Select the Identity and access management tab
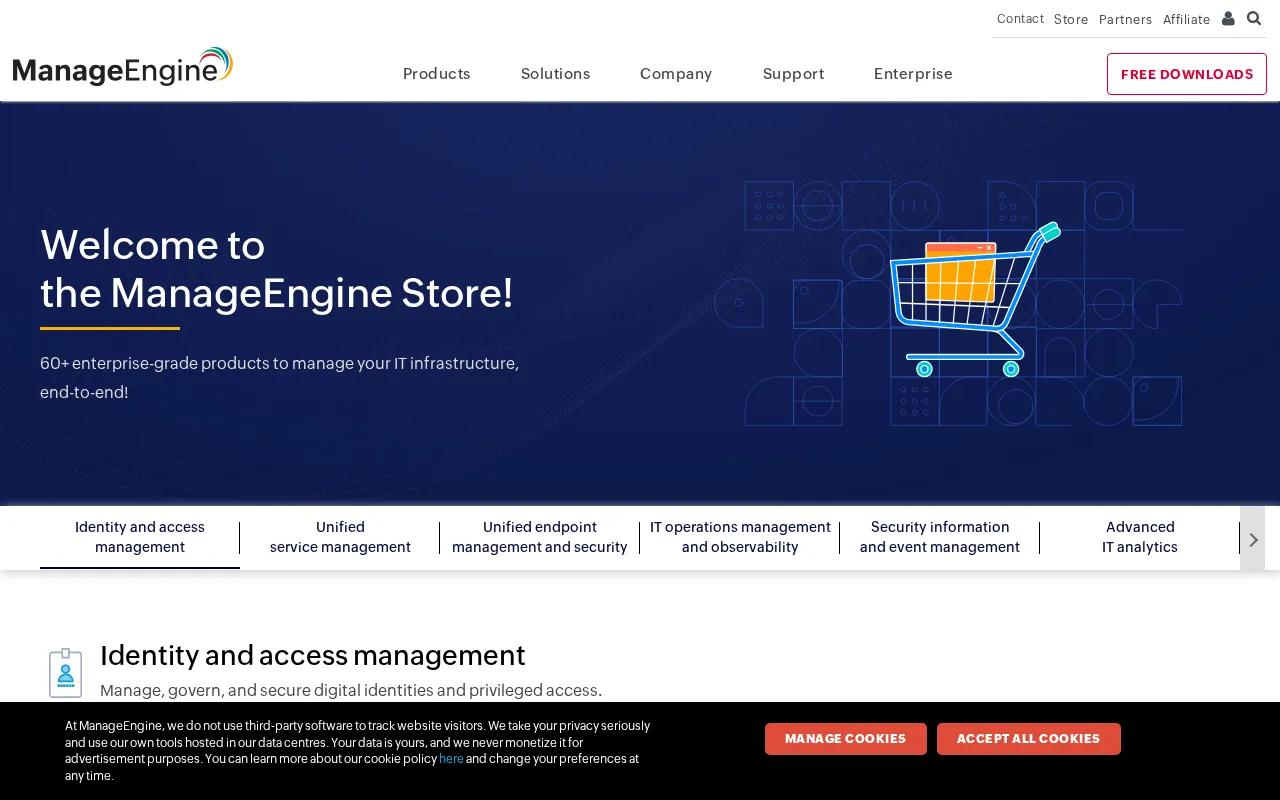Image resolution: width=1280 pixels, height=800 pixels. [140, 537]
